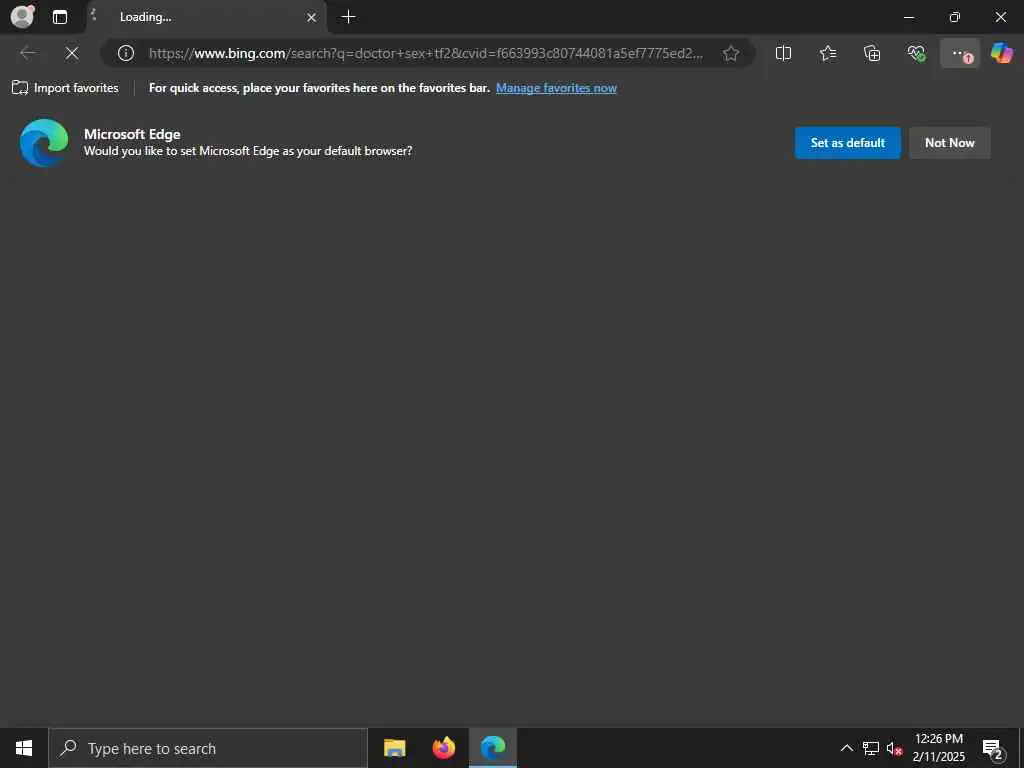The image size is (1024, 768).
Task: Click Import favorites
Action: (65, 88)
